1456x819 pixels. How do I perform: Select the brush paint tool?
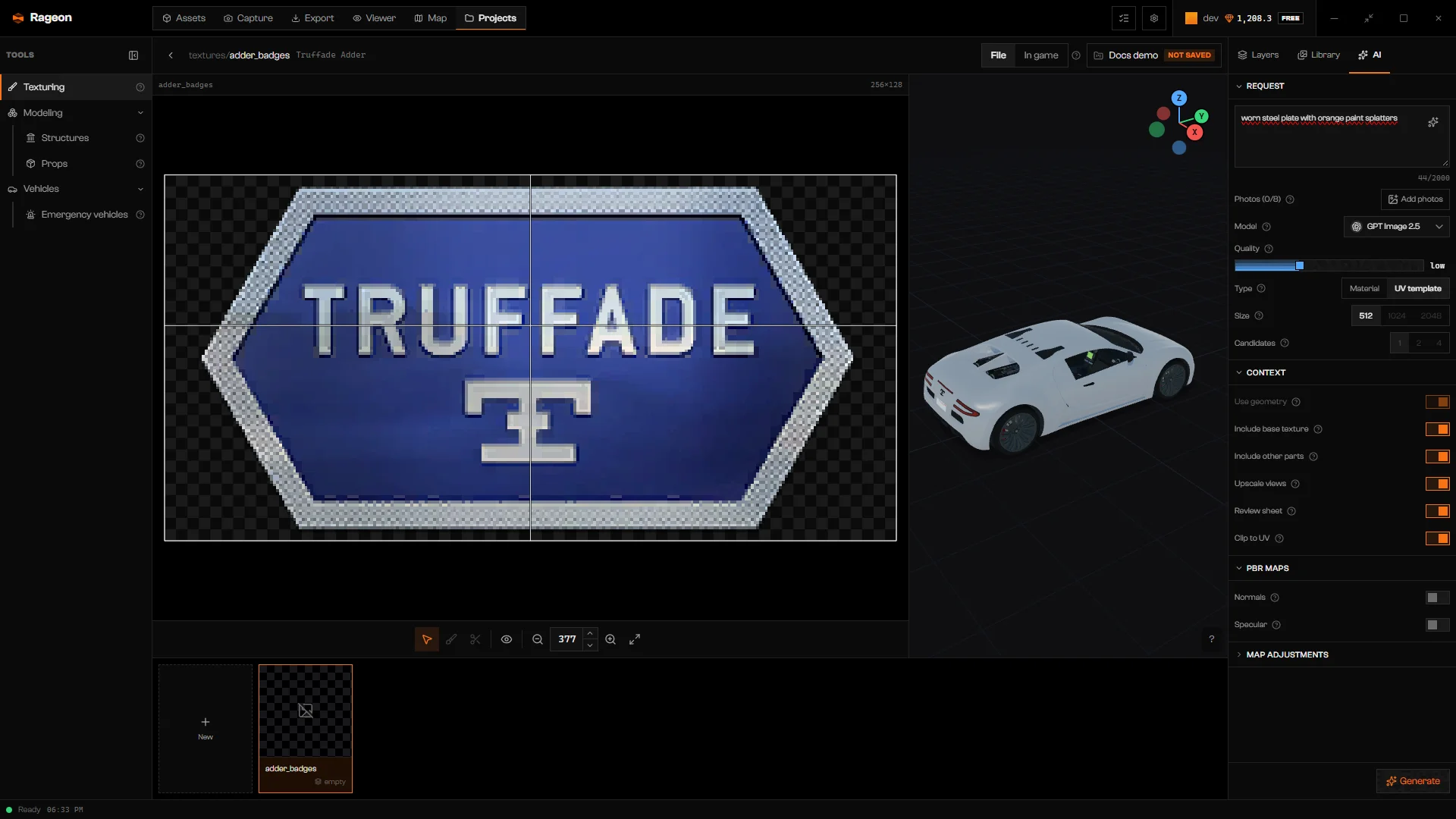451,639
